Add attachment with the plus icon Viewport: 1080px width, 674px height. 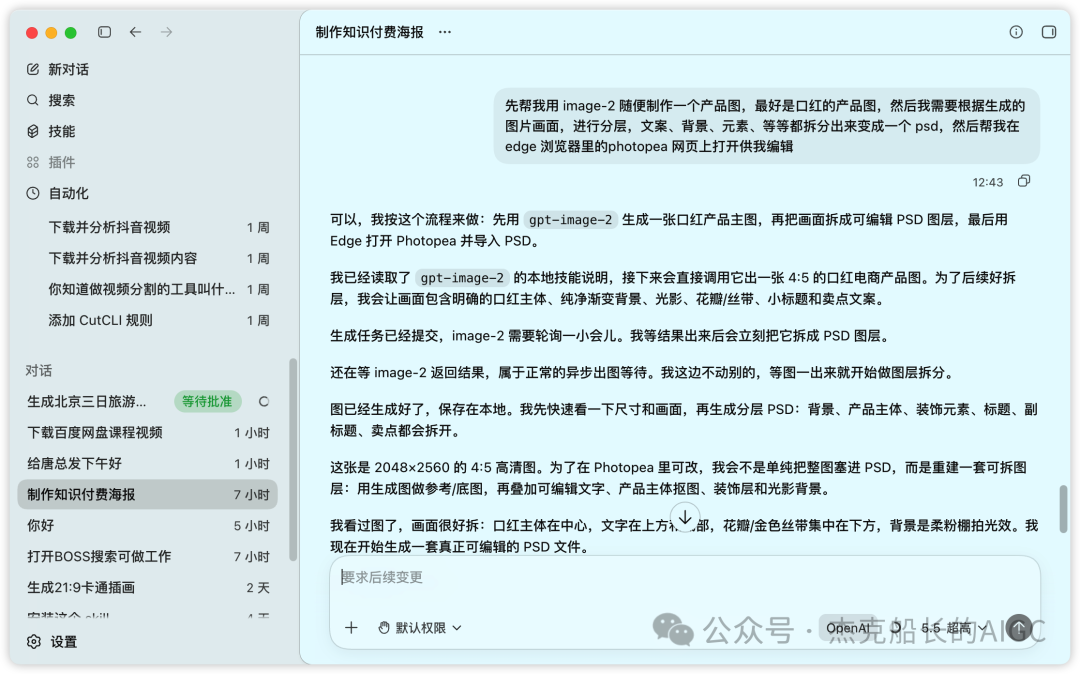point(351,627)
